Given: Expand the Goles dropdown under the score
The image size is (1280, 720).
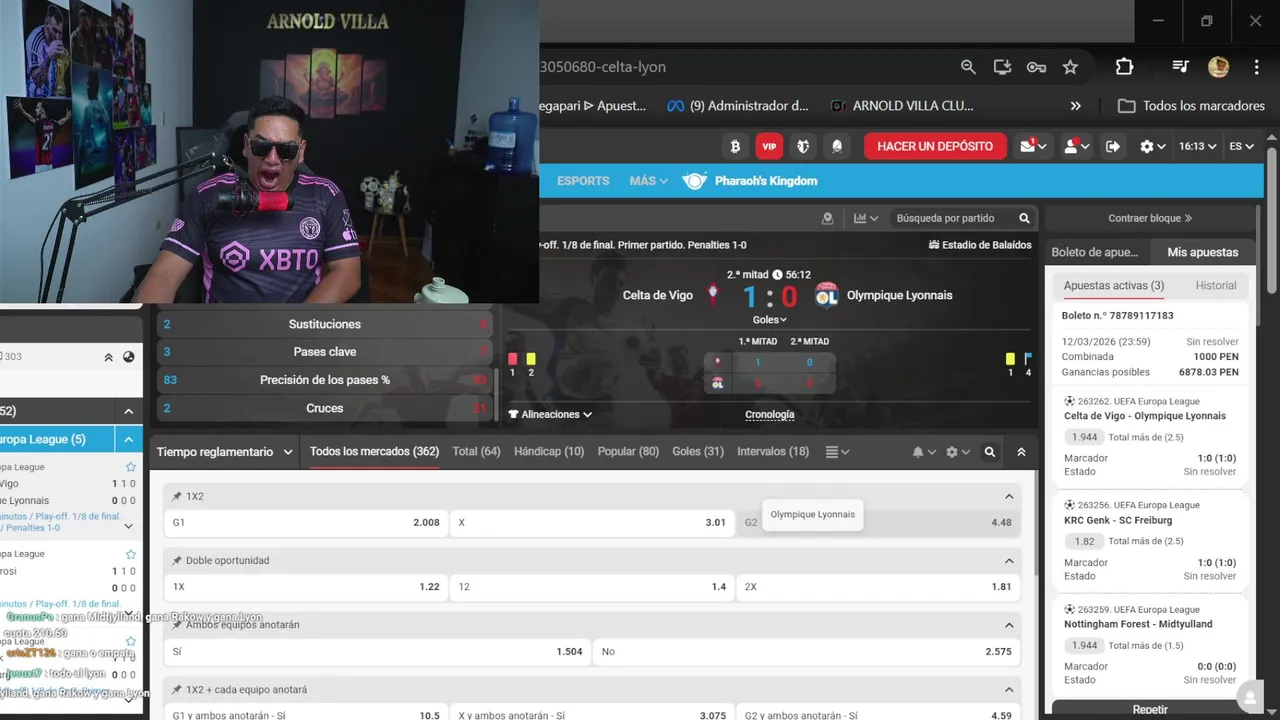Looking at the screenshot, I should [770, 320].
